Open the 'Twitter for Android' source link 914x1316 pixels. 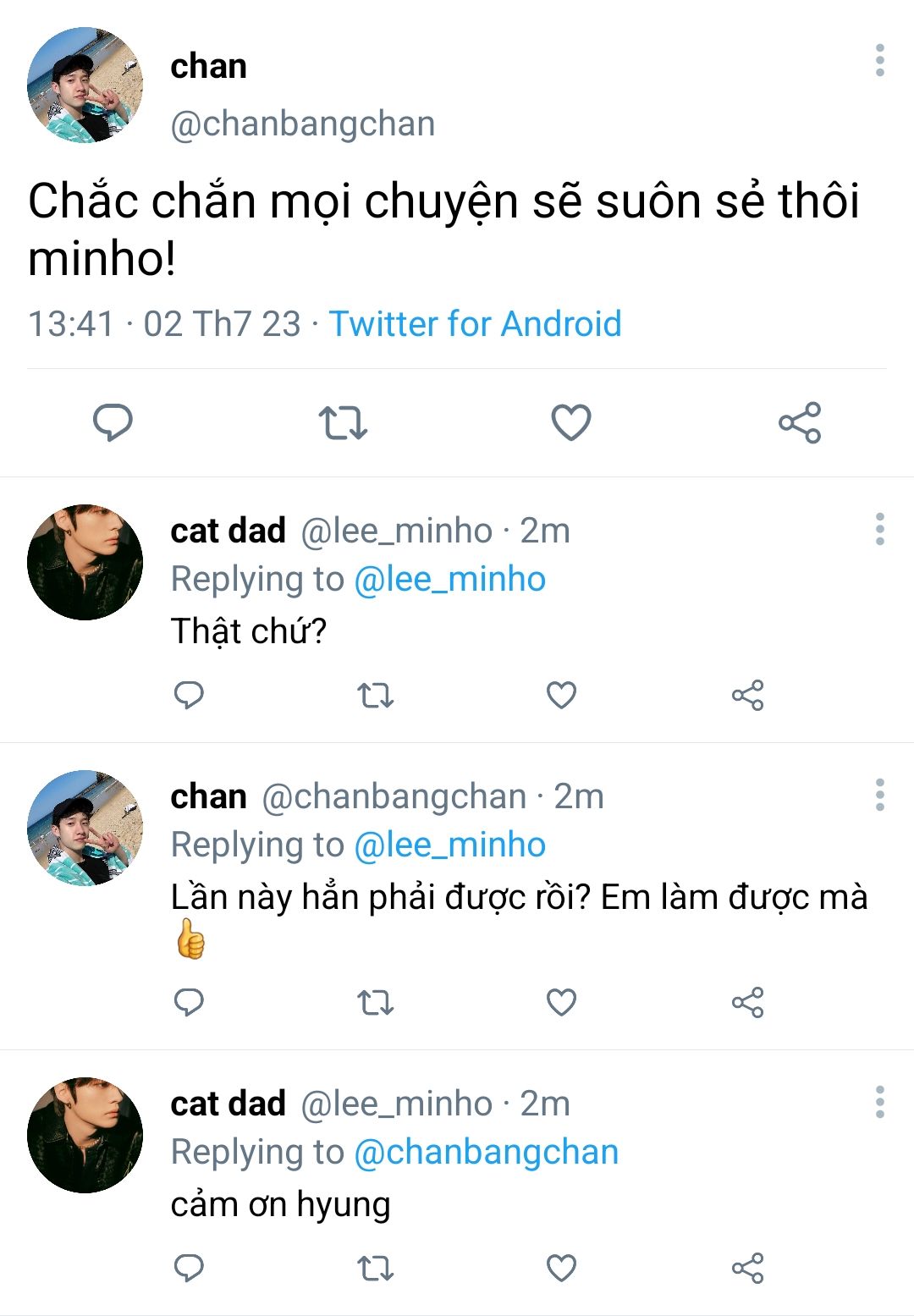pyautogui.click(x=475, y=324)
